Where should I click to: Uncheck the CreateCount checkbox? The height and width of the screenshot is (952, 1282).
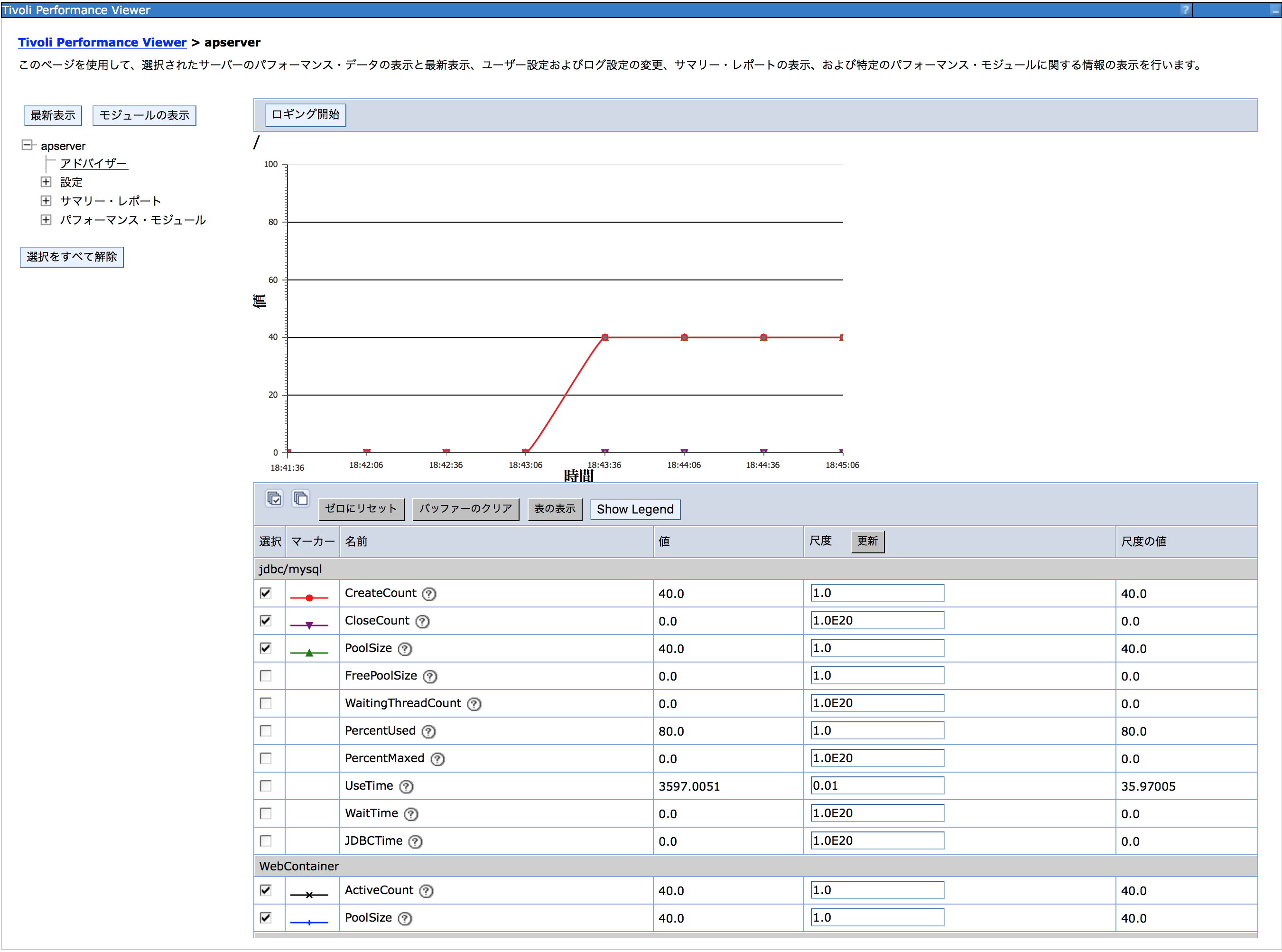(x=266, y=593)
